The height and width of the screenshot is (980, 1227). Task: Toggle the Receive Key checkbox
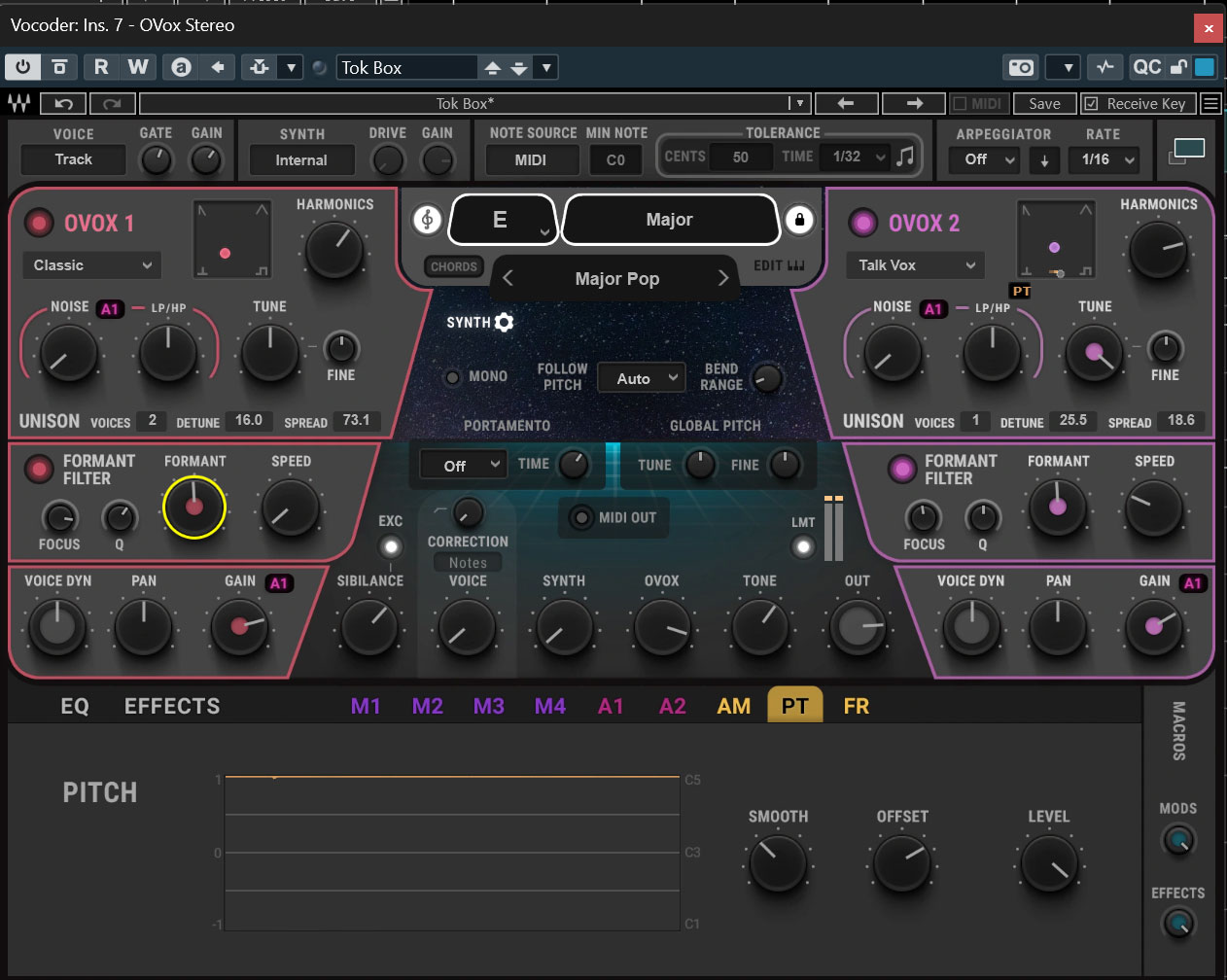click(1091, 103)
